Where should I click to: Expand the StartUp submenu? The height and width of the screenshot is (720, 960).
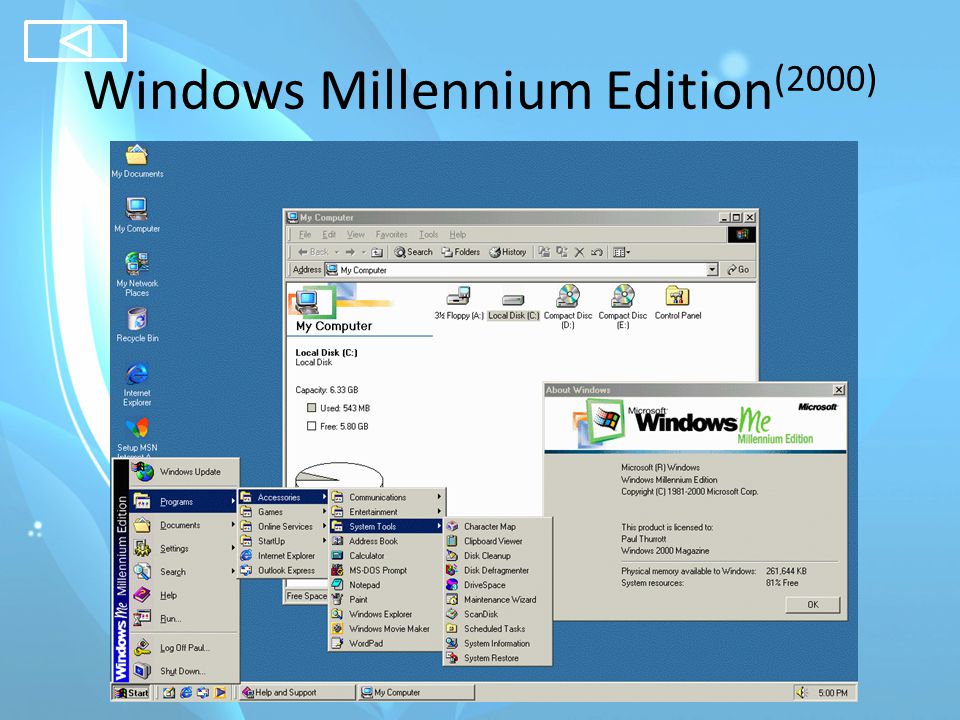tap(283, 541)
